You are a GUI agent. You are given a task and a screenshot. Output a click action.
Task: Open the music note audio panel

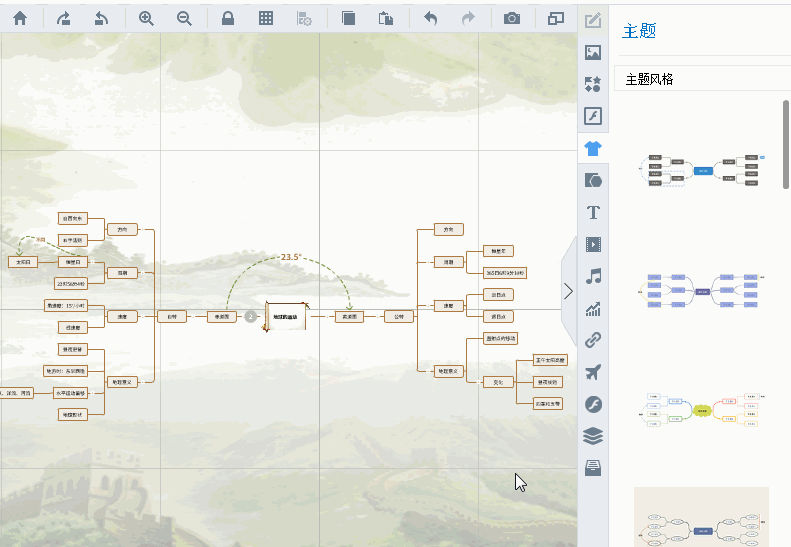point(593,276)
